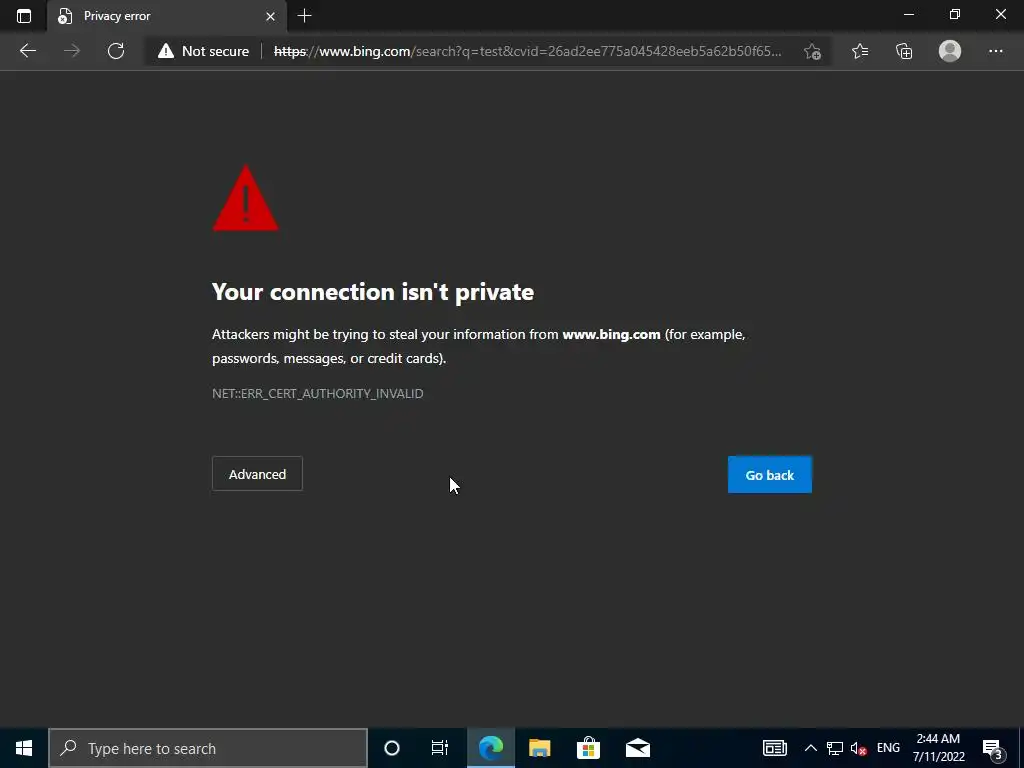Viewport: 1024px width, 768px height.
Task: Open the user profile avatar
Action: [x=950, y=51]
